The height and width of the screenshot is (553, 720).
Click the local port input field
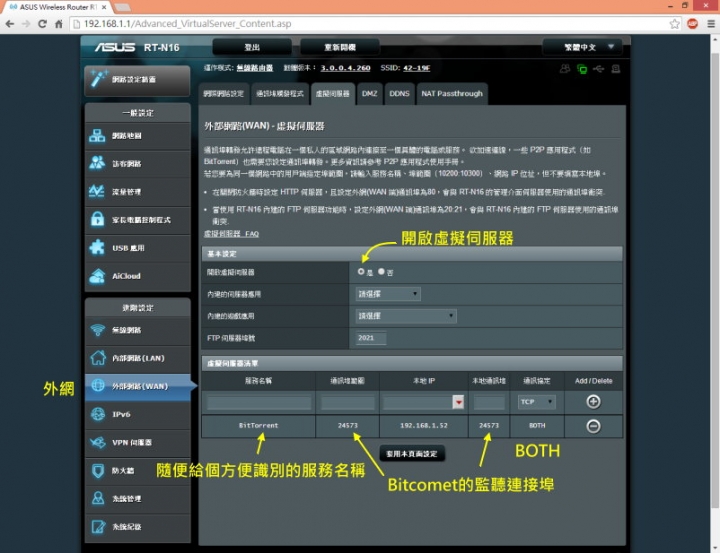click(489, 403)
